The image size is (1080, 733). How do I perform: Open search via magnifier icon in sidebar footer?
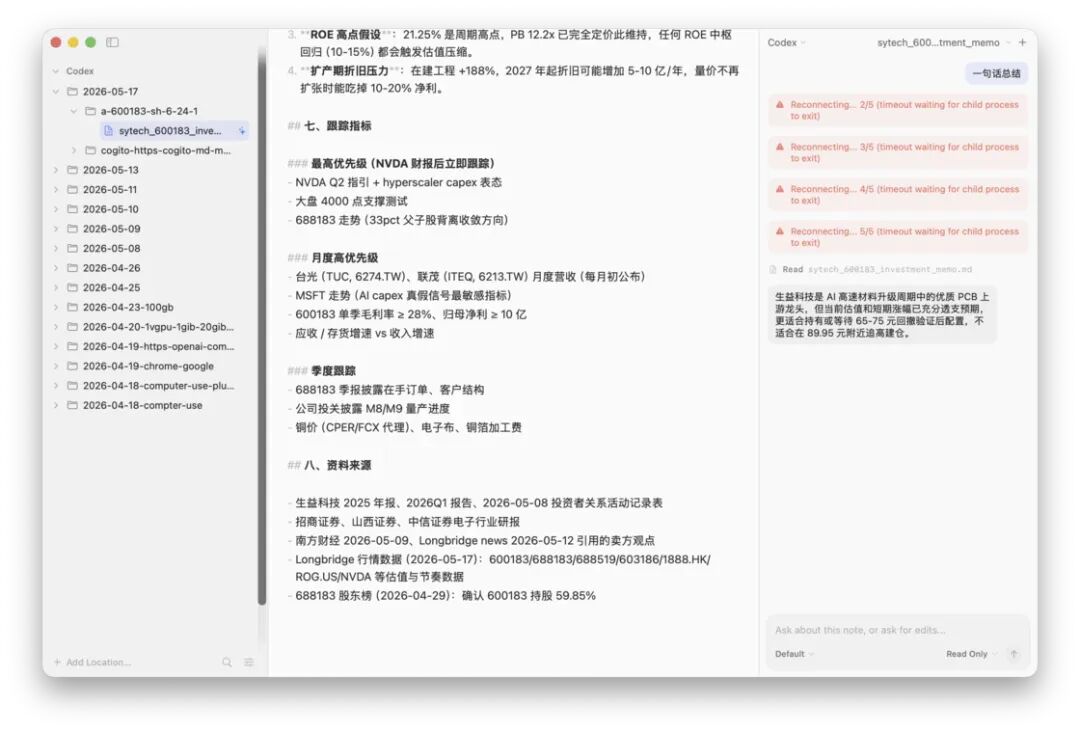(x=227, y=662)
